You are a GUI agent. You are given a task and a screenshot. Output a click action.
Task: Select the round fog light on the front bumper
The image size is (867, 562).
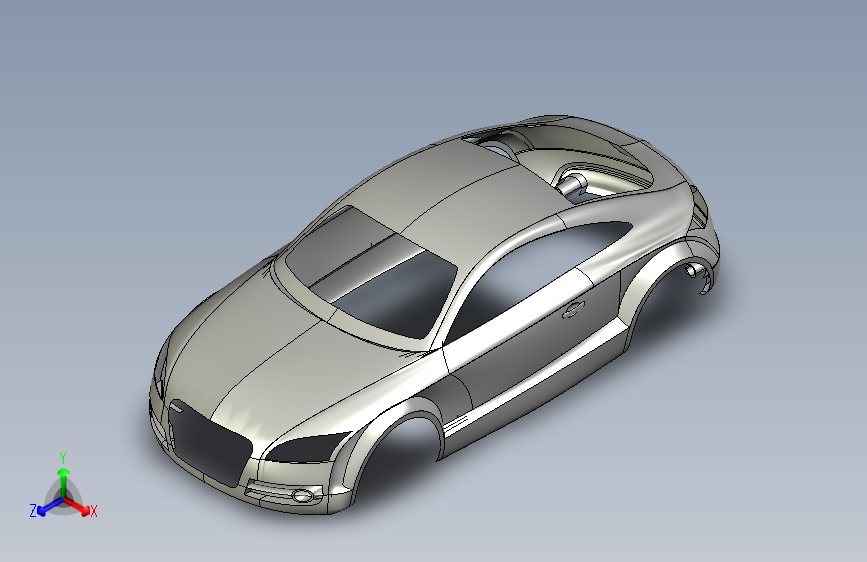(302, 495)
